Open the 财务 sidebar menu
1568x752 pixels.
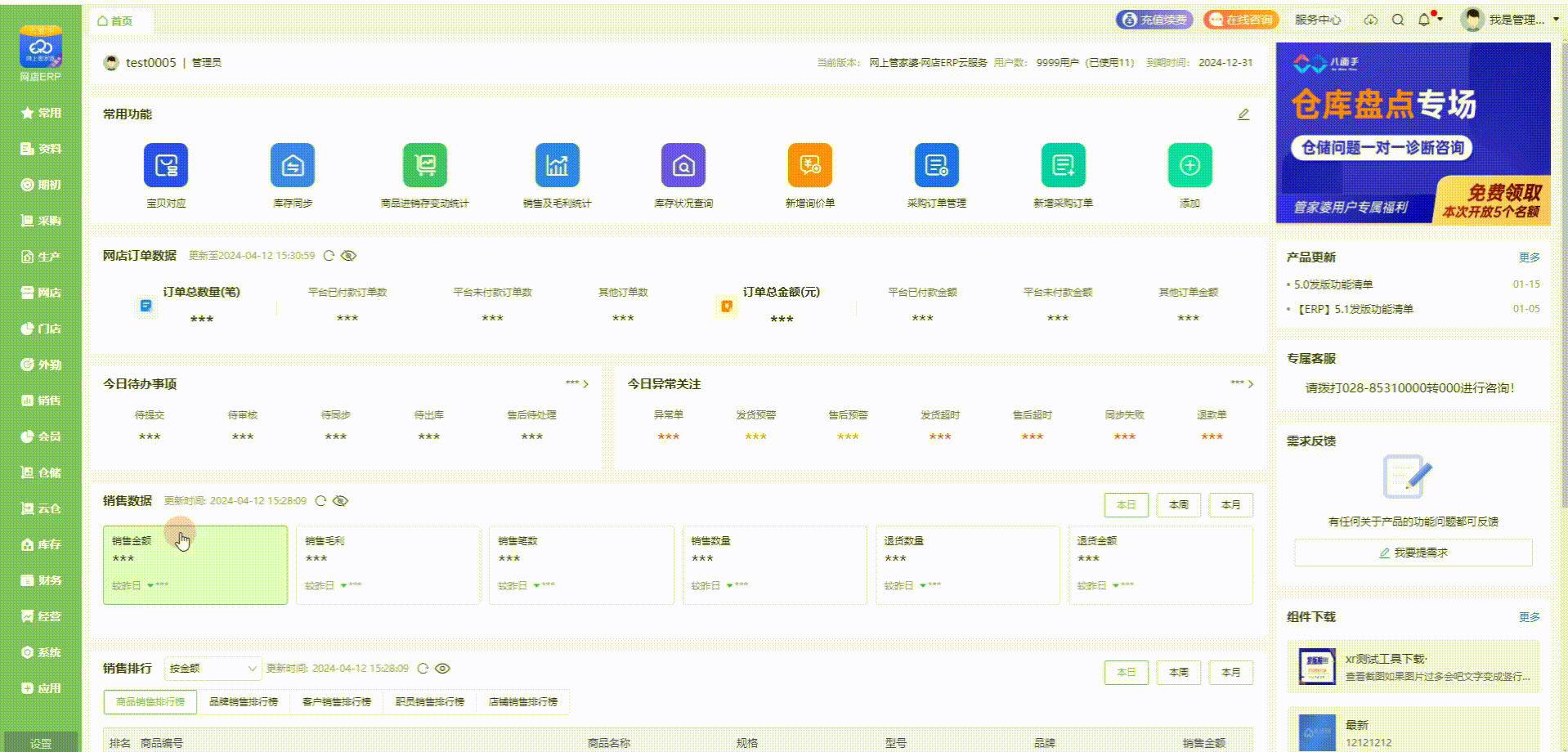41,580
